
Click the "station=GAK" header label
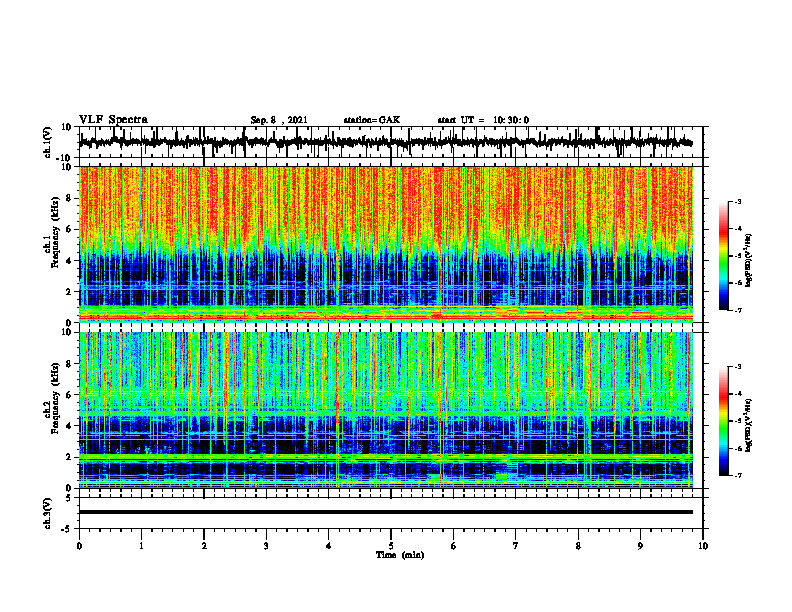point(372,120)
